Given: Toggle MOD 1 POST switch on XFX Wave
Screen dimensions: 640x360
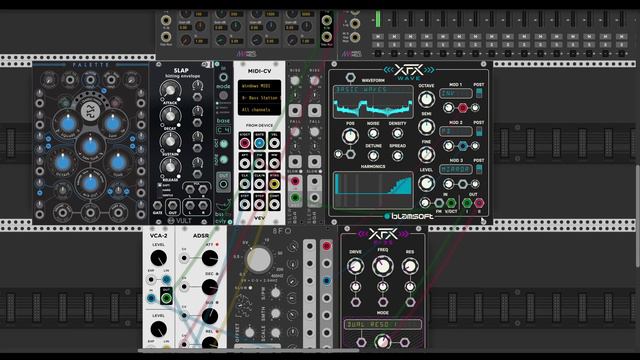Looking at the screenshot, I should 479,93.
